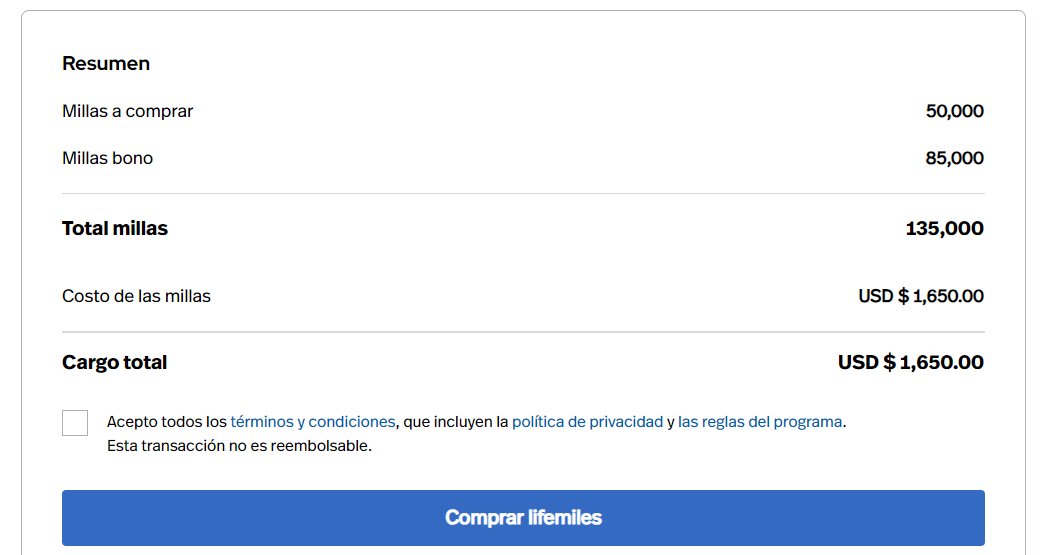Click the Comprar lifemiles button
The width and height of the screenshot is (1063, 555).
coord(523,518)
